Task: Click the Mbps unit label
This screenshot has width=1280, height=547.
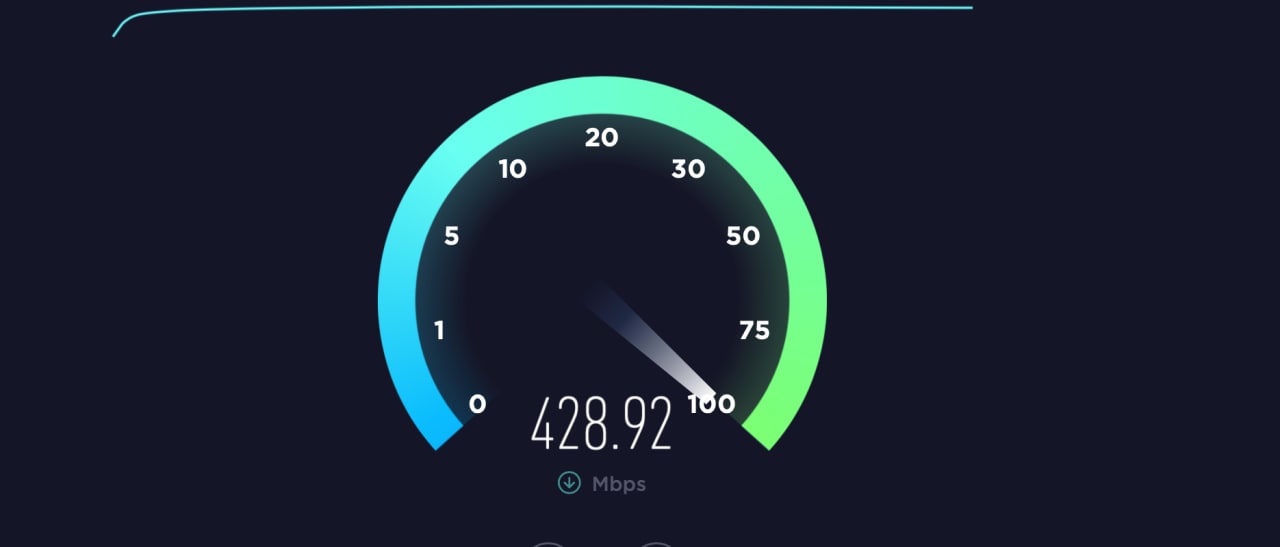Action: 619,484
